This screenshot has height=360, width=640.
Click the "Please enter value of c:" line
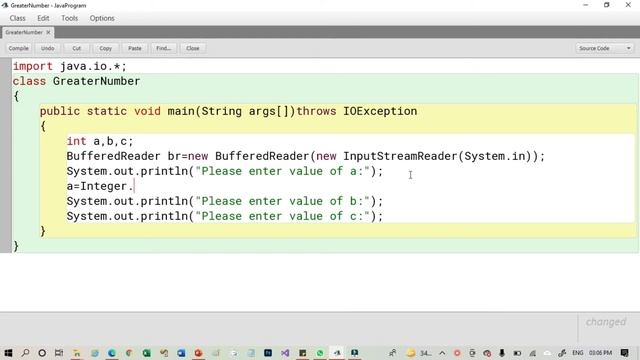[225, 216]
